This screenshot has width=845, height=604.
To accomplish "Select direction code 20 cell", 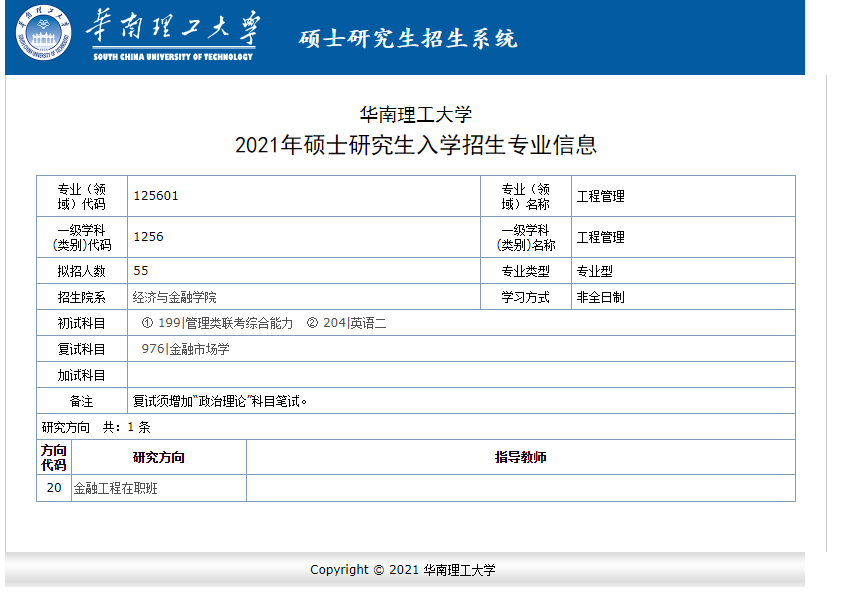I will coord(54,488).
